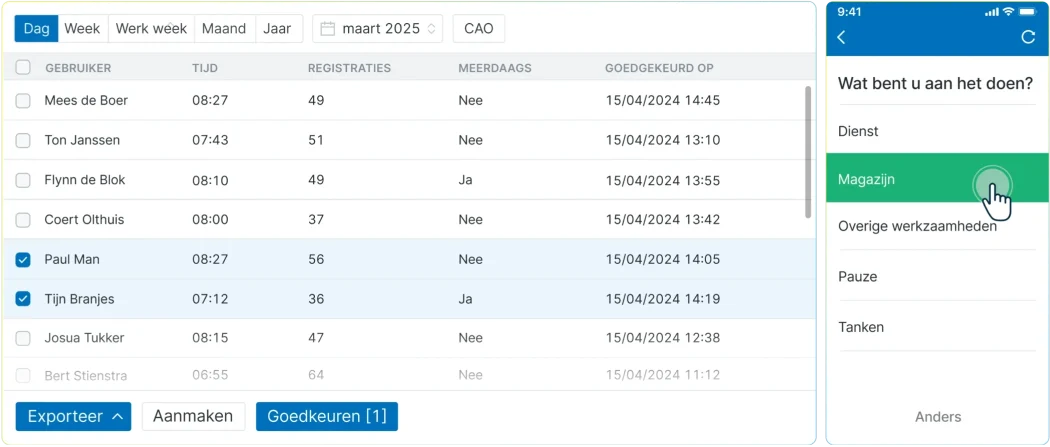Image resolution: width=1050 pixels, height=447 pixels.
Task: Switch to the Maand view tab
Action: 224,29
